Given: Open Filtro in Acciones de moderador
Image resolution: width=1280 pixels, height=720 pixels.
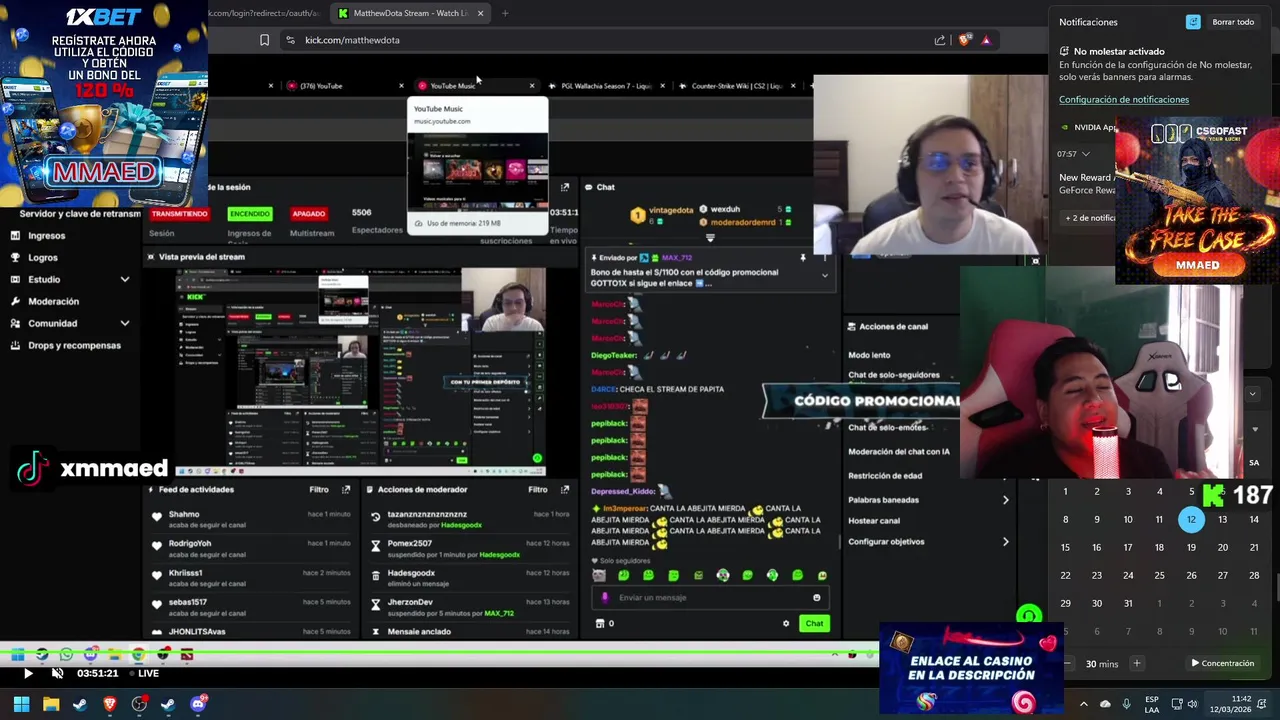Looking at the screenshot, I should pos(538,490).
